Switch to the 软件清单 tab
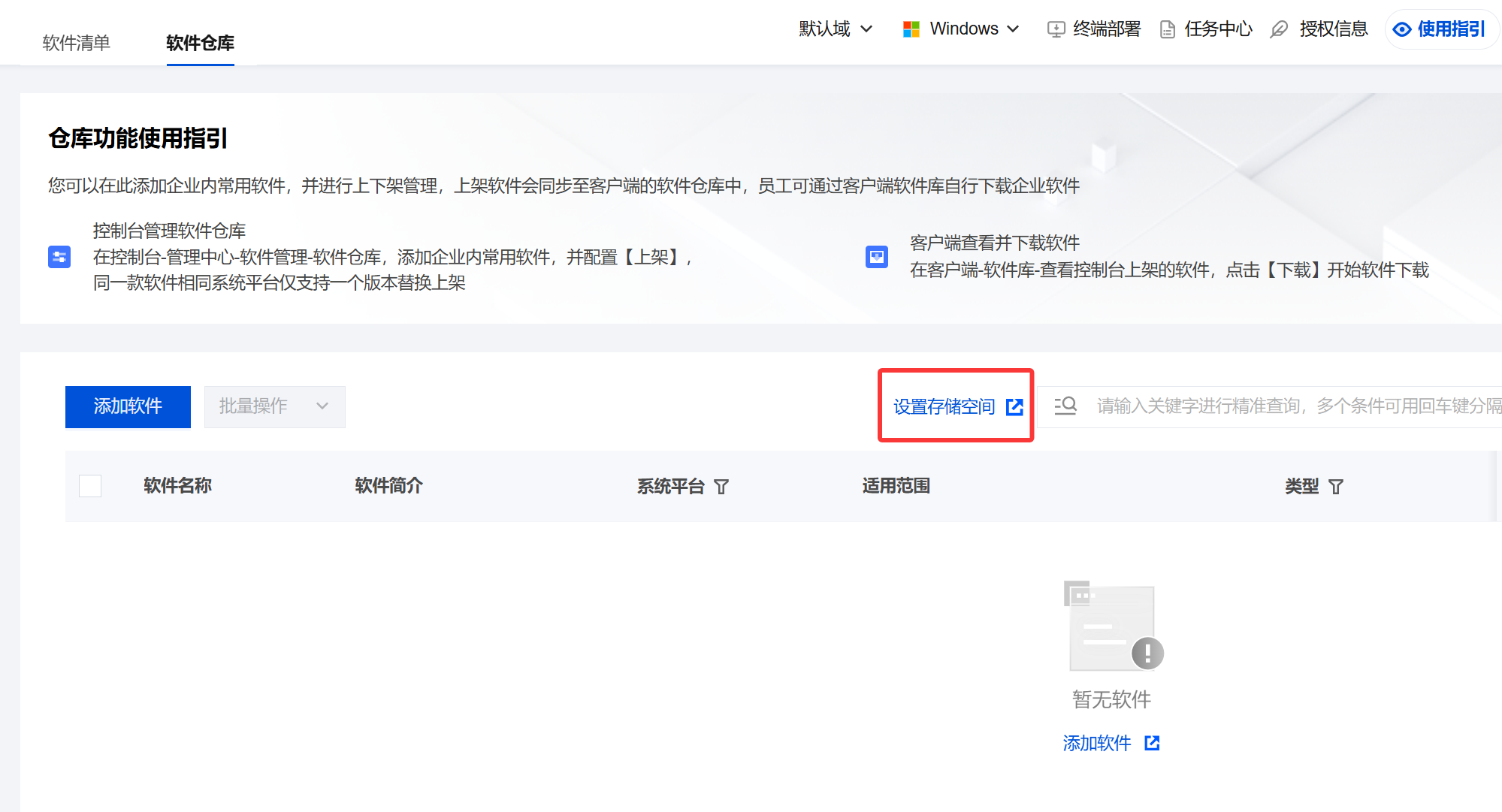 pos(77,43)
